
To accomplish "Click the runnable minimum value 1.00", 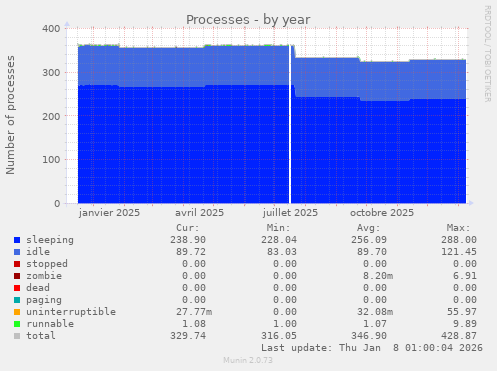I will (285, 324).
